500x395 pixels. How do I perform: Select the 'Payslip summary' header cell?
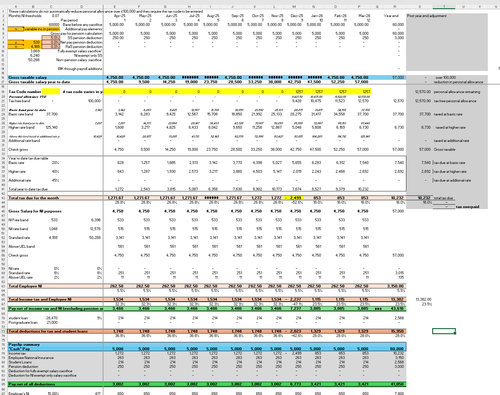coord(24,344)
